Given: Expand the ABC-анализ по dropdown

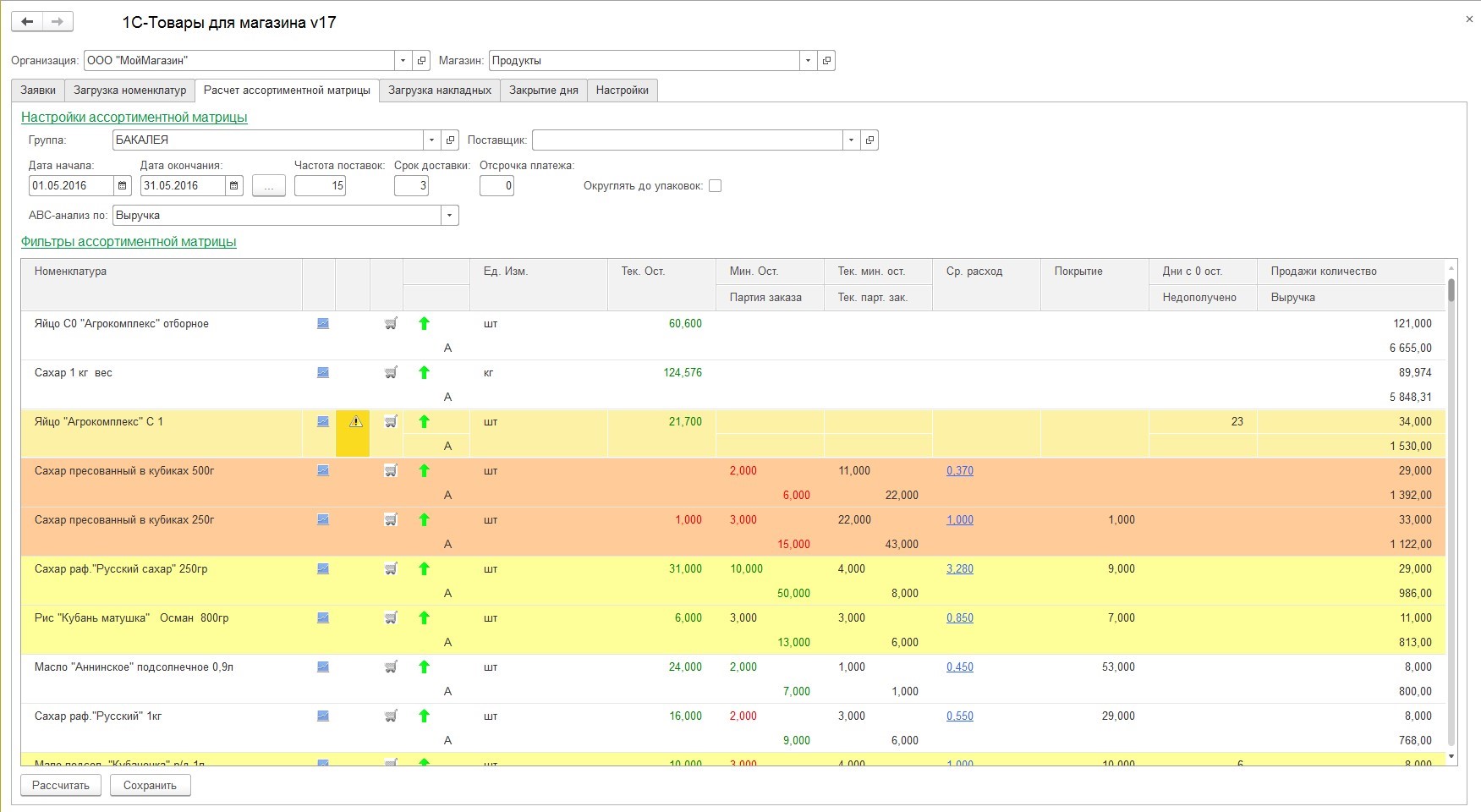Looking at the screenshot, I should click(449, 215).
